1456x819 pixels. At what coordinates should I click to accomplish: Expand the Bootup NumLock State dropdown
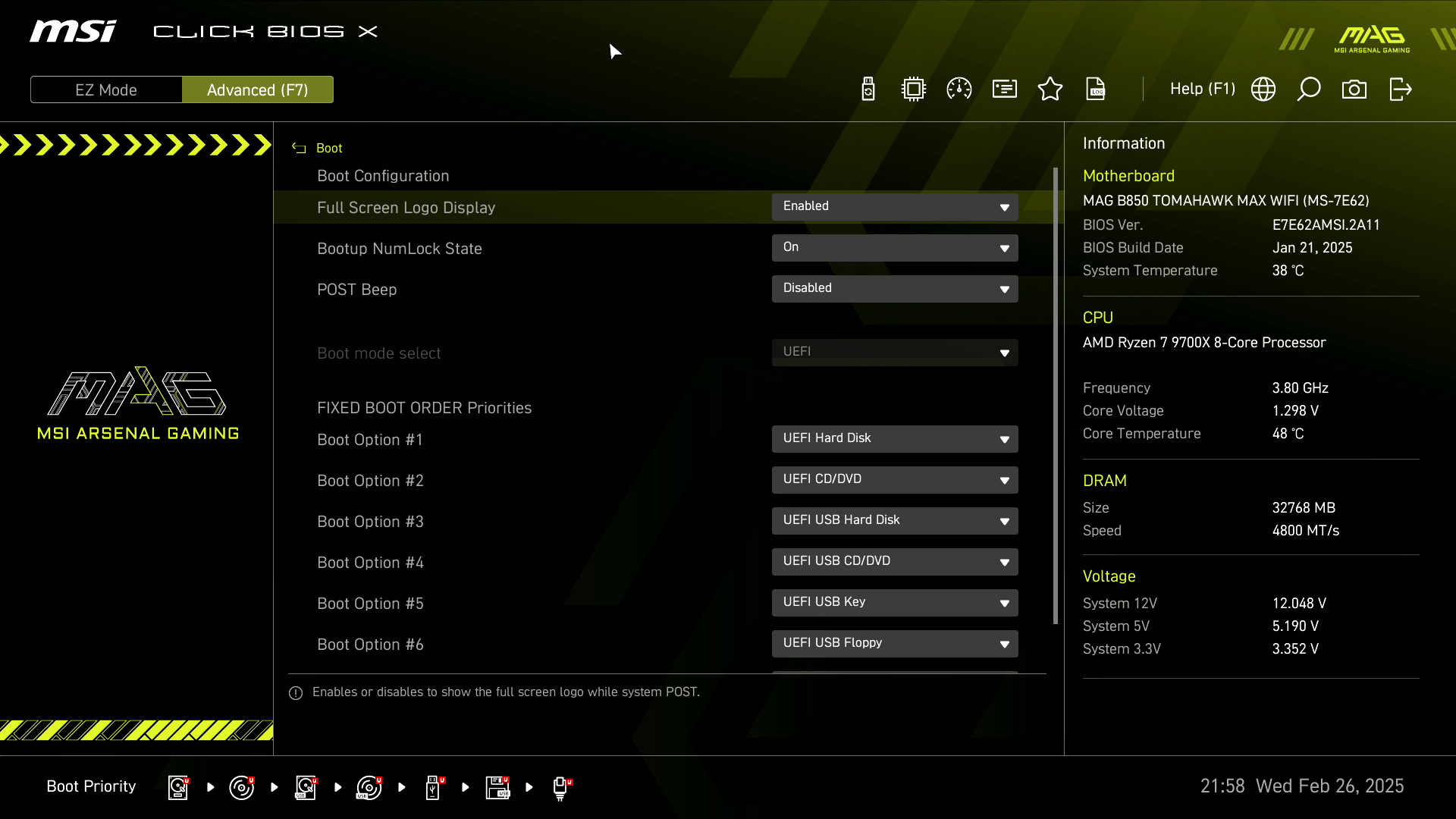pos(895,248)
